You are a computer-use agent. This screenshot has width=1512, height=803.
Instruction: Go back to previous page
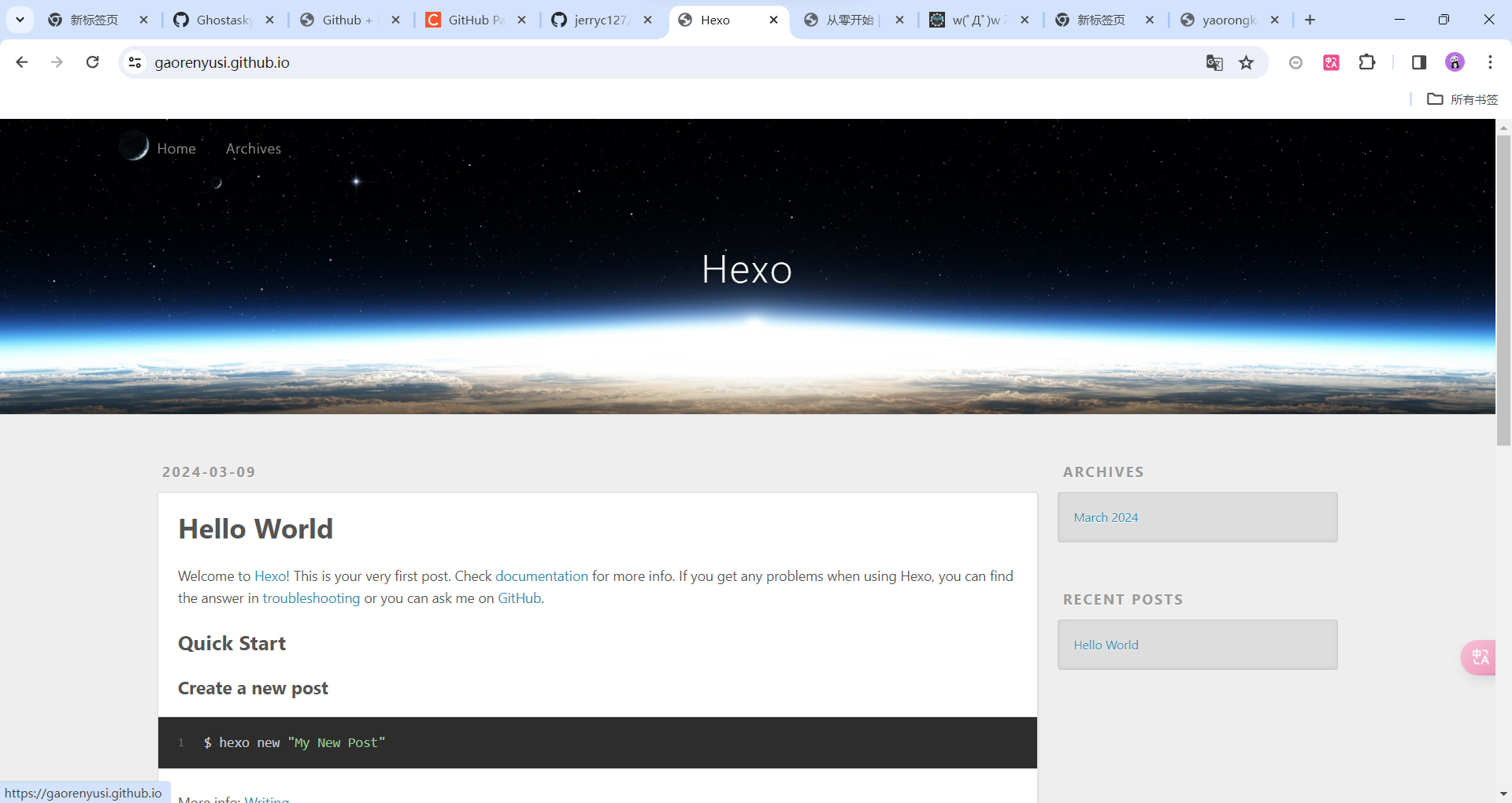tap(22, 62)
